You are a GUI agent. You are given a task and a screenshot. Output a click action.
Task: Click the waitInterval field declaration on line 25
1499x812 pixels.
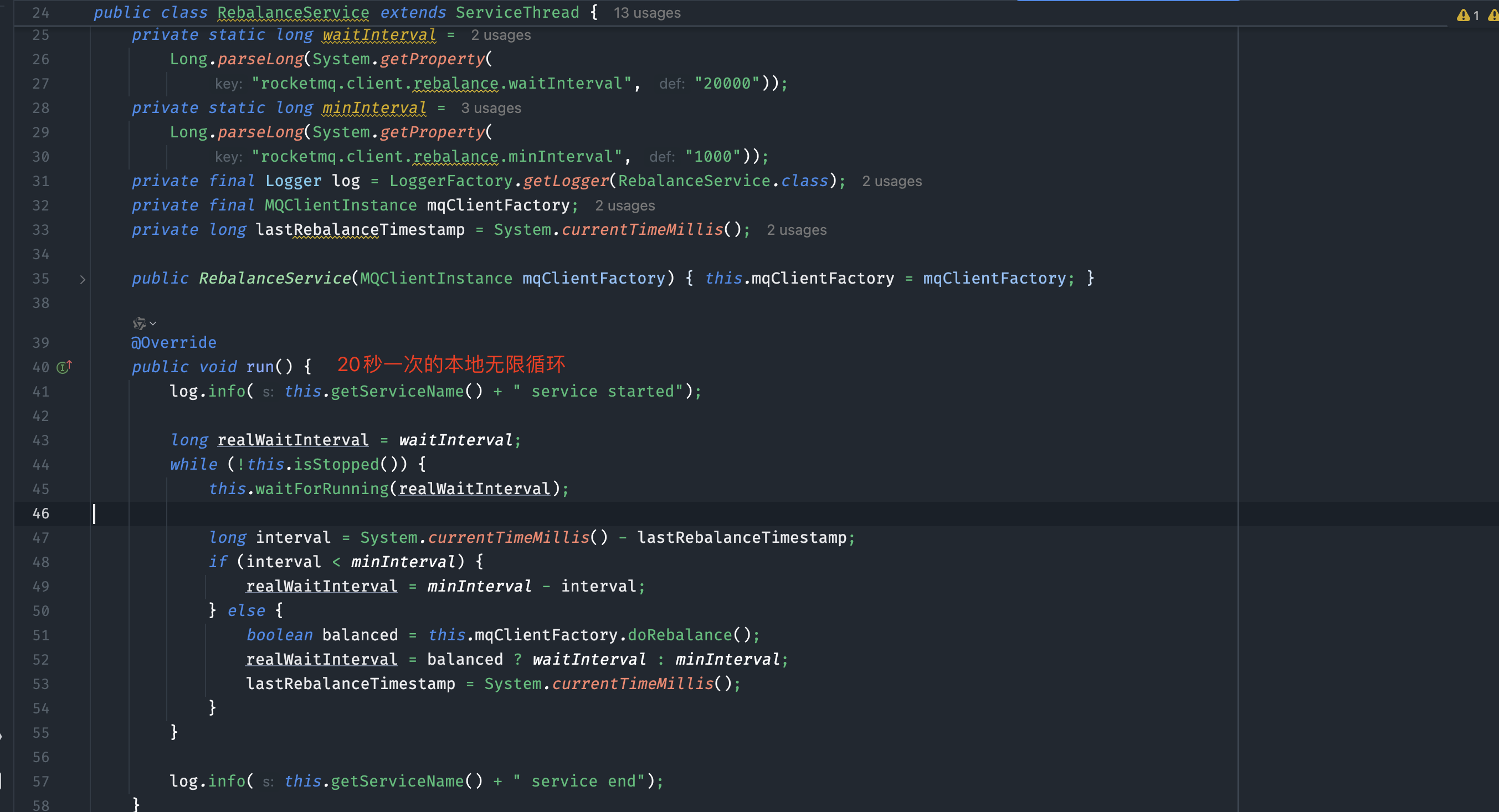point(379,35)
